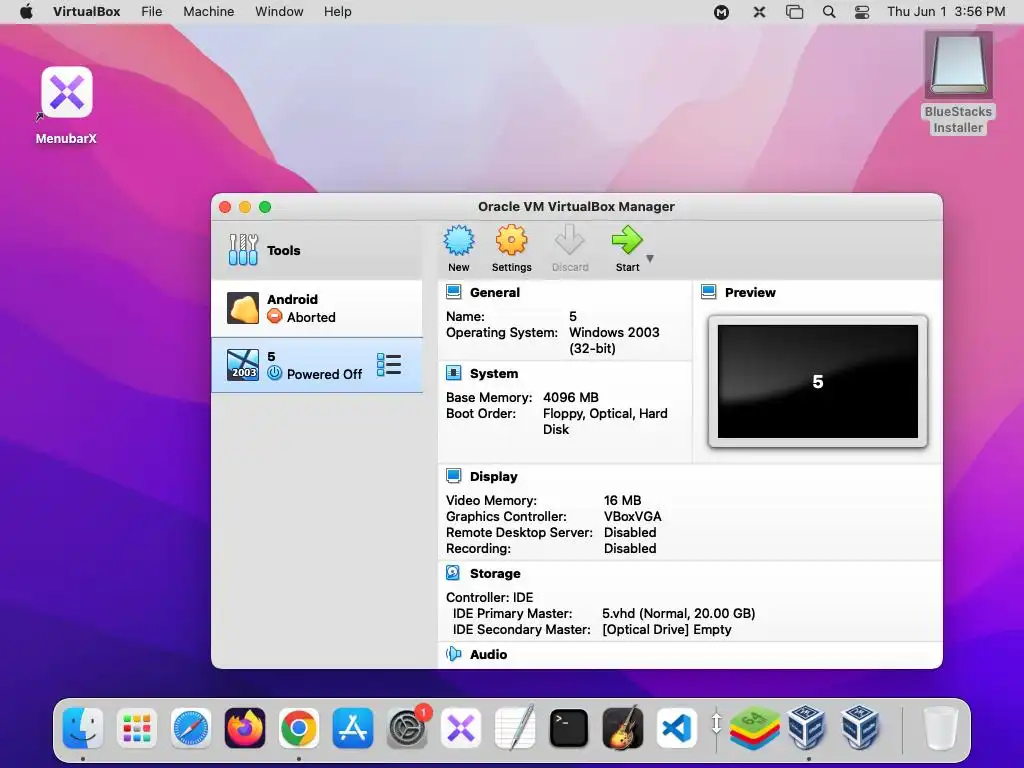Click the Boot Order Floppy, Optical value
Viewport: 1024px width, 768px height.
pos(605,421)
